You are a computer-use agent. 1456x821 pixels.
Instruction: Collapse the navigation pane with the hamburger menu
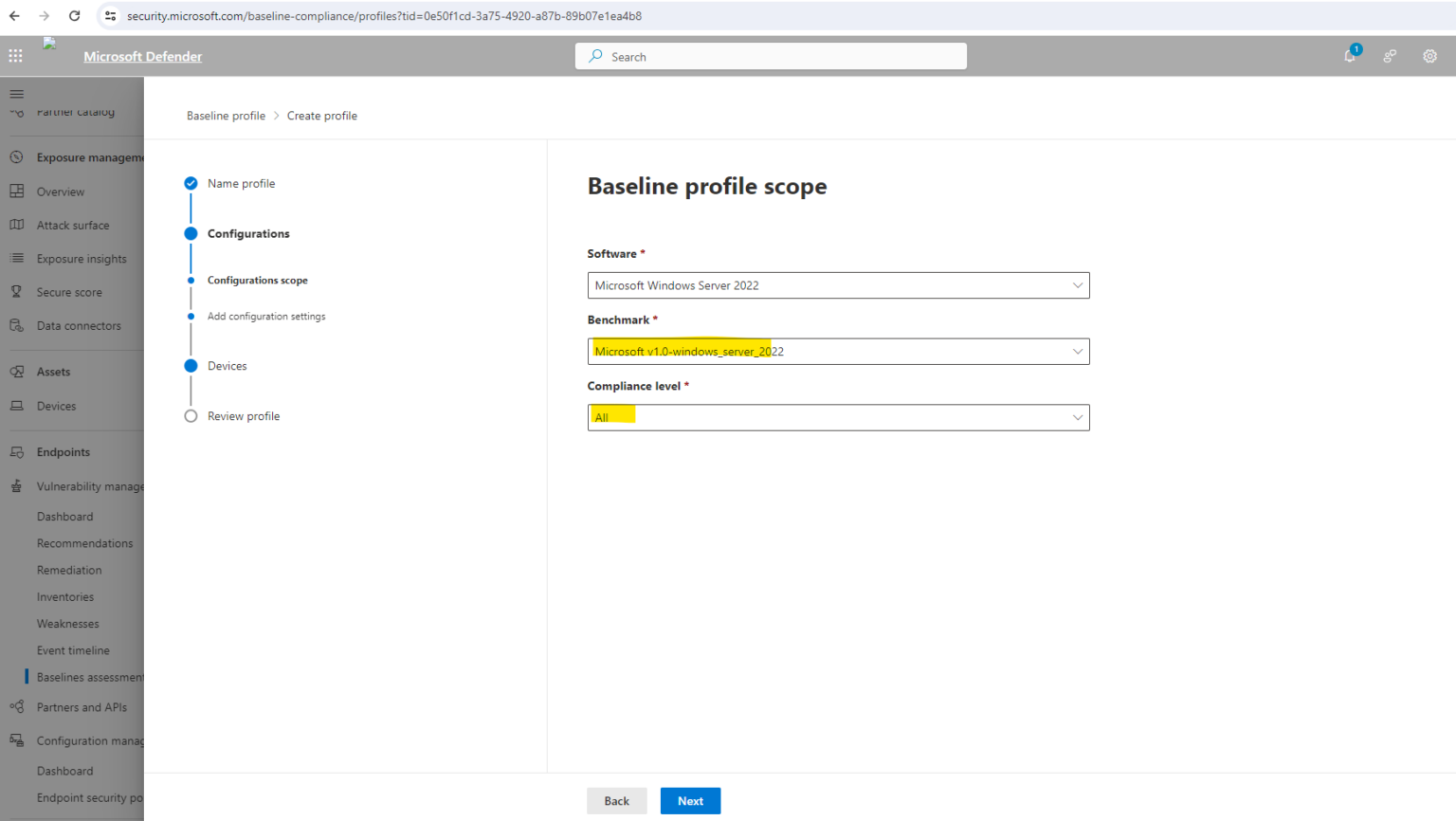point(16,94)
